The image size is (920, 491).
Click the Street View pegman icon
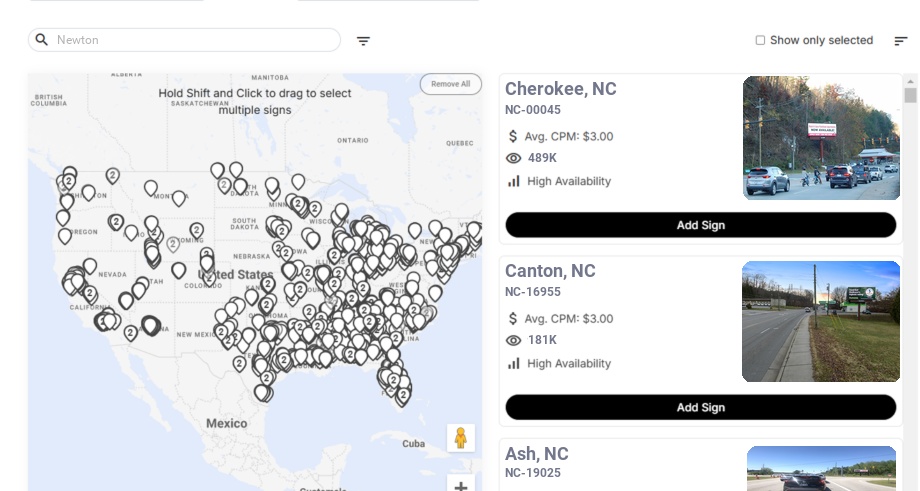pyautogui.click(x=461, y=438)
